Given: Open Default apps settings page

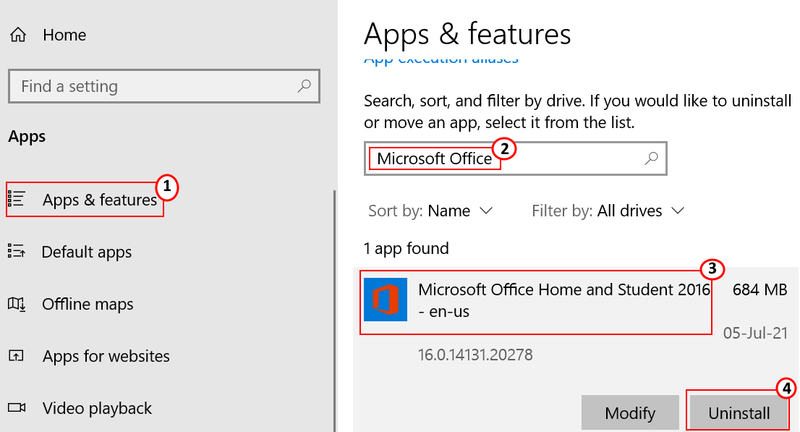Looking at the screenshot, I should [86, 252].
